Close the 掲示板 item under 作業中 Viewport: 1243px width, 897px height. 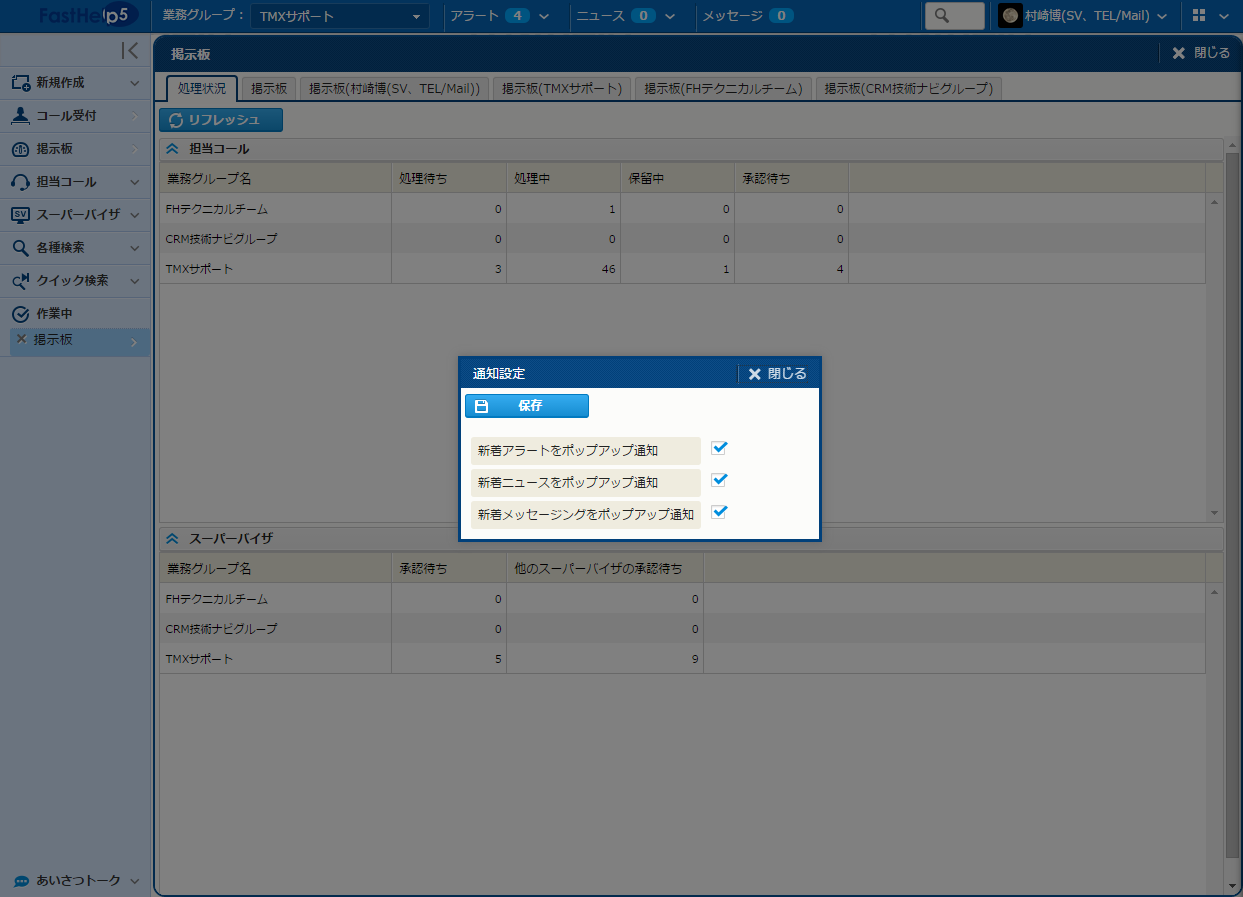(21, 340)
